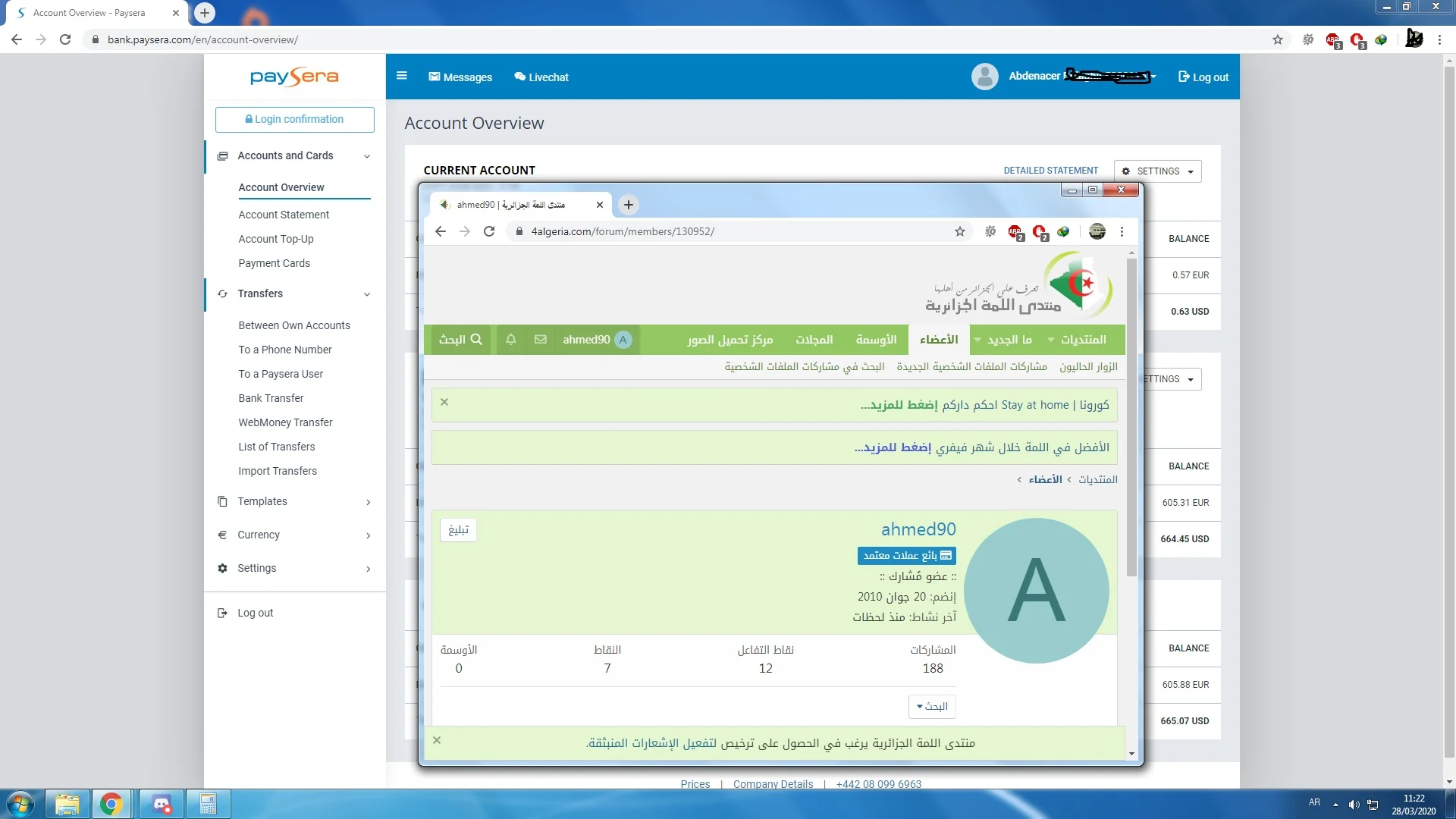1456x819 pixels.
Task: Reload the 4algeria forum page
Action: coord(489,231)
